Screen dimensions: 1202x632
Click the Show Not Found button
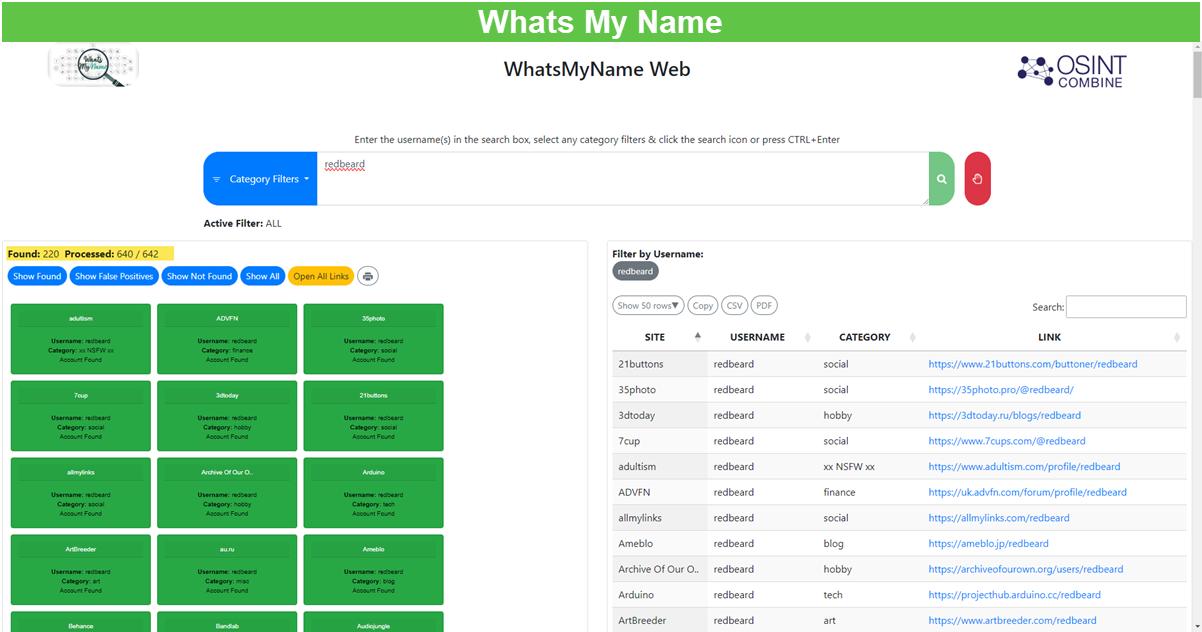coord(199,276)
